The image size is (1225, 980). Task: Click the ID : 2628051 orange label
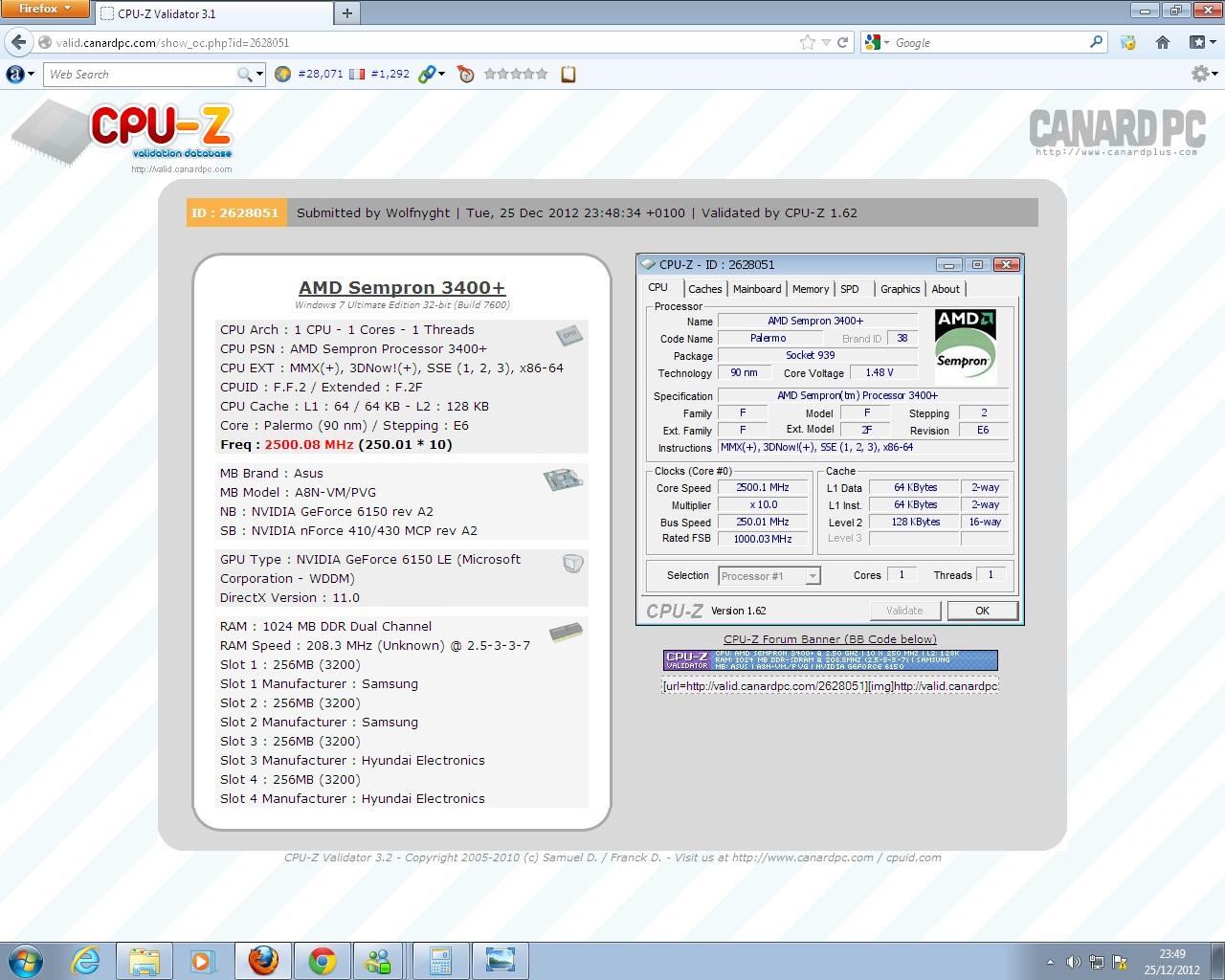click(x=235, y=212)
